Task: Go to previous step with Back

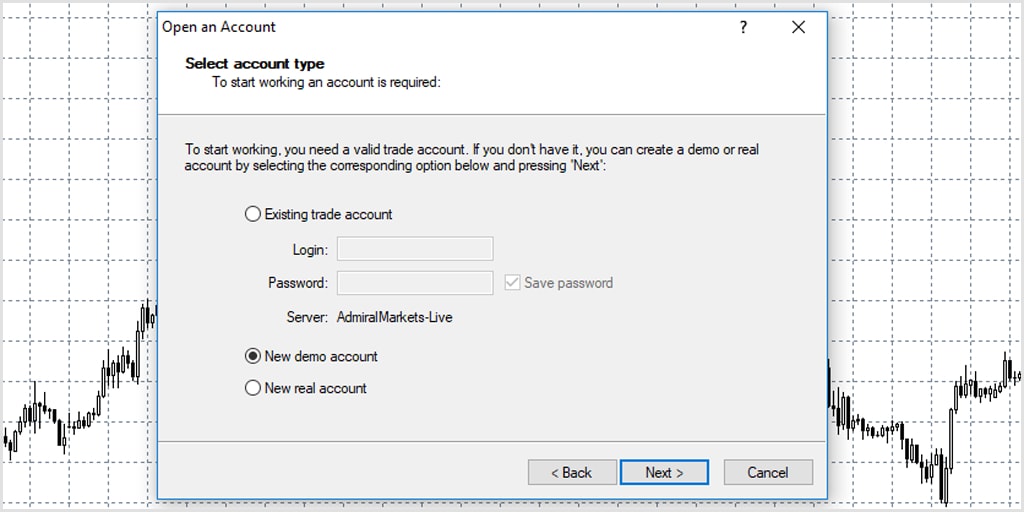Action: pyautogui.click(x=572, y=472)
